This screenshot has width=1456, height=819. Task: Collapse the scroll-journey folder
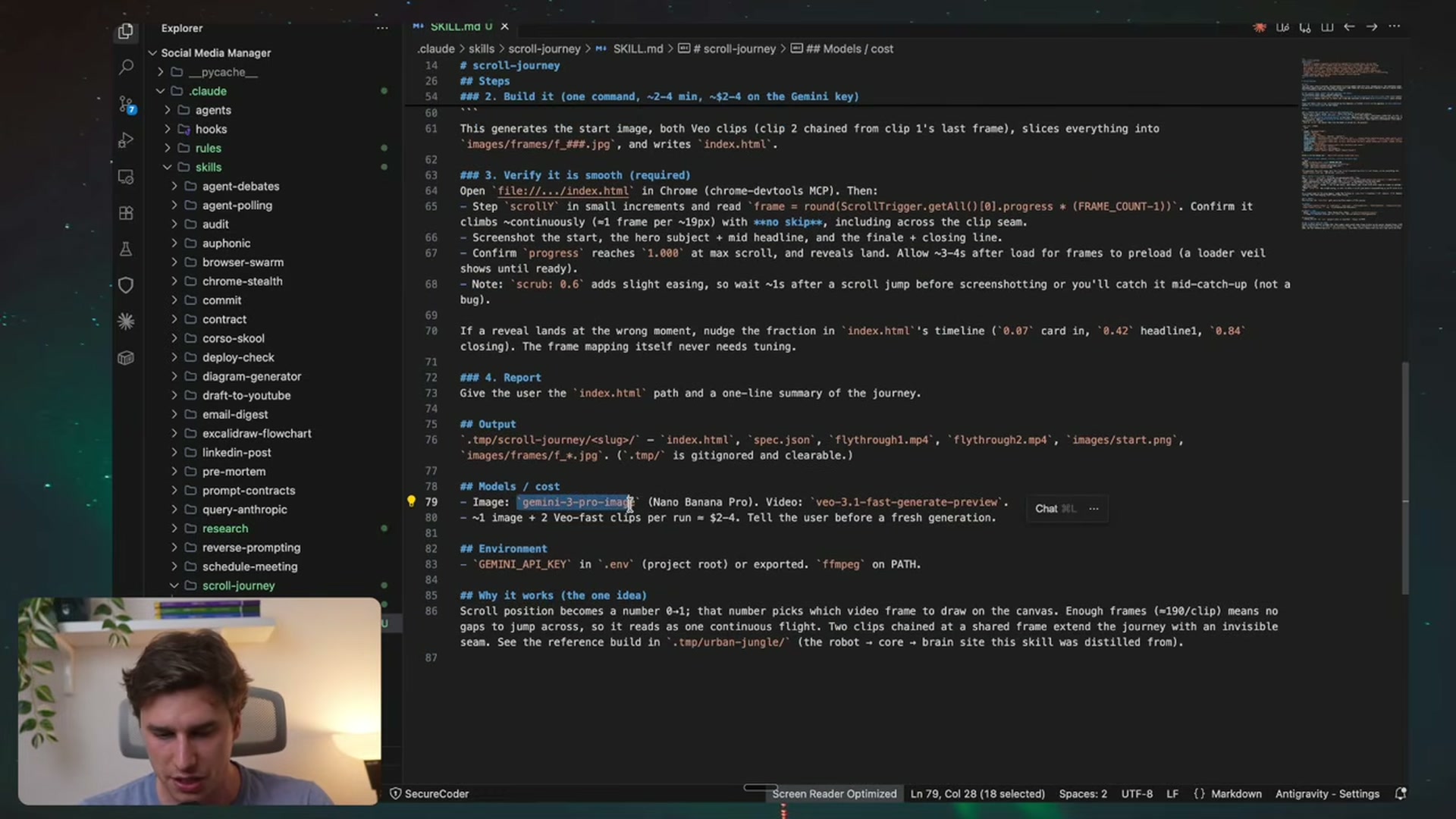[x=174, y=585]
